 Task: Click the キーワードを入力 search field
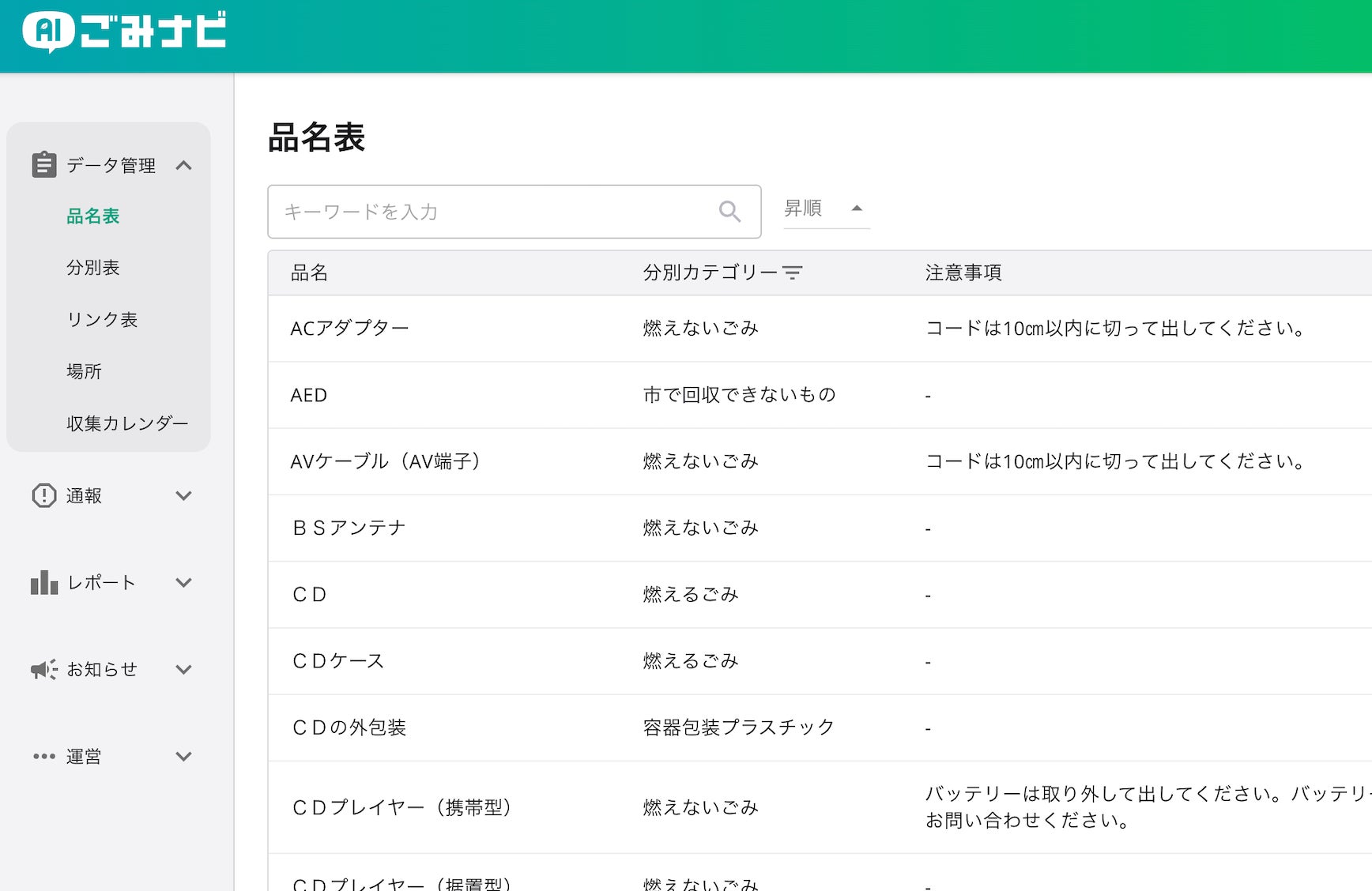(x=514, y=212)
